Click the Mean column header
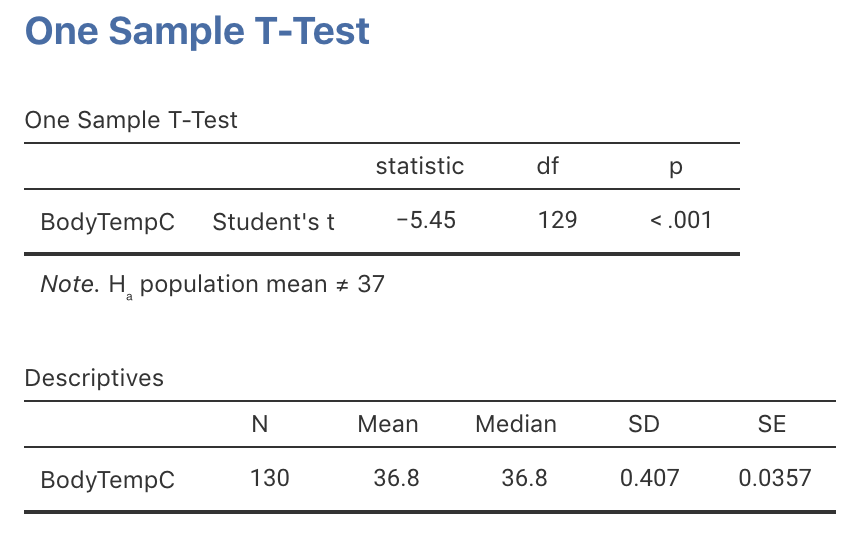Image resolution: width=860 pixels, height=540 pixels. click(388, 424)
